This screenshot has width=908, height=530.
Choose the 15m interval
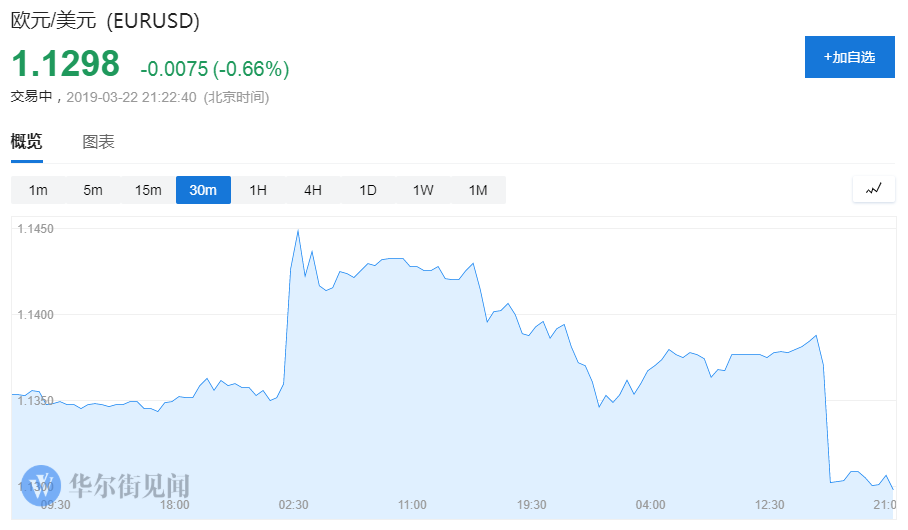point(148,190)
